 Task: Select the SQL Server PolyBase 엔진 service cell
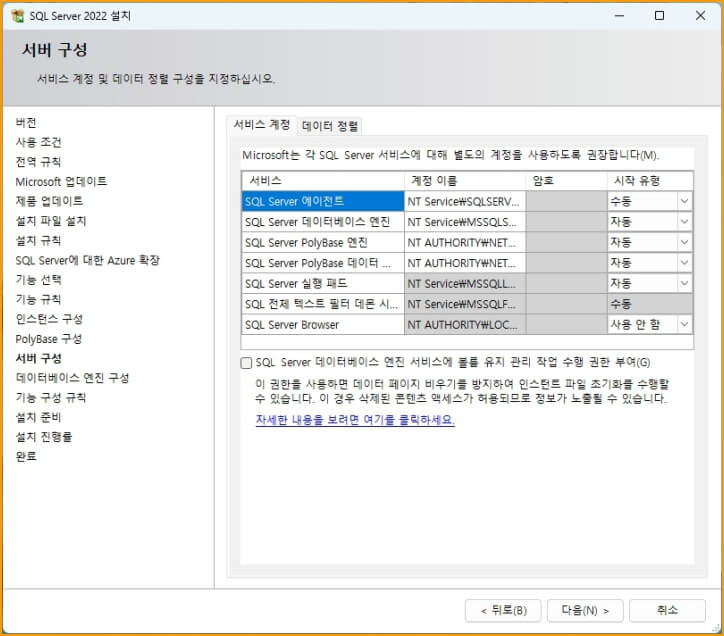point(323,242)
